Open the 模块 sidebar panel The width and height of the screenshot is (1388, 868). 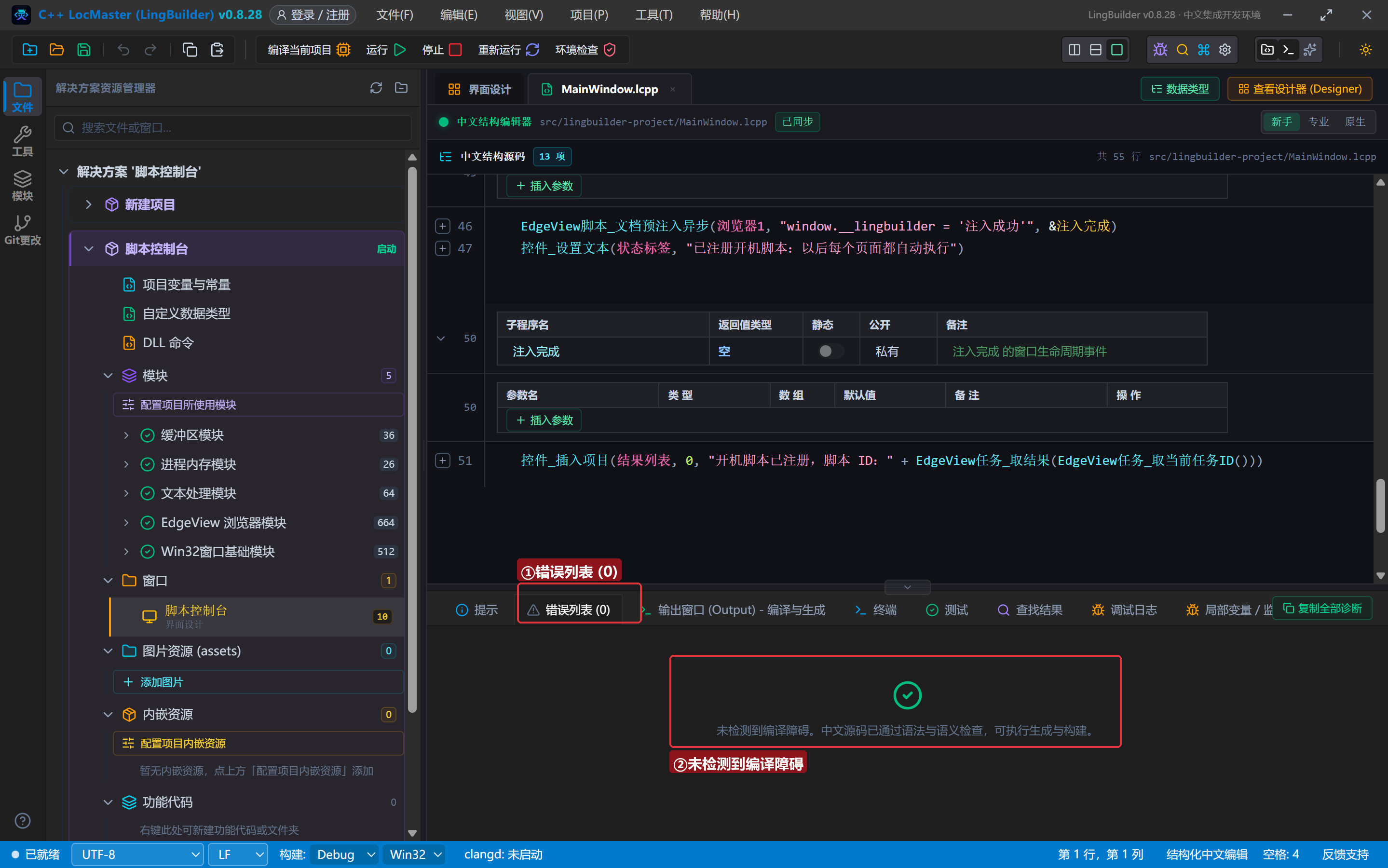coord(22,186)
